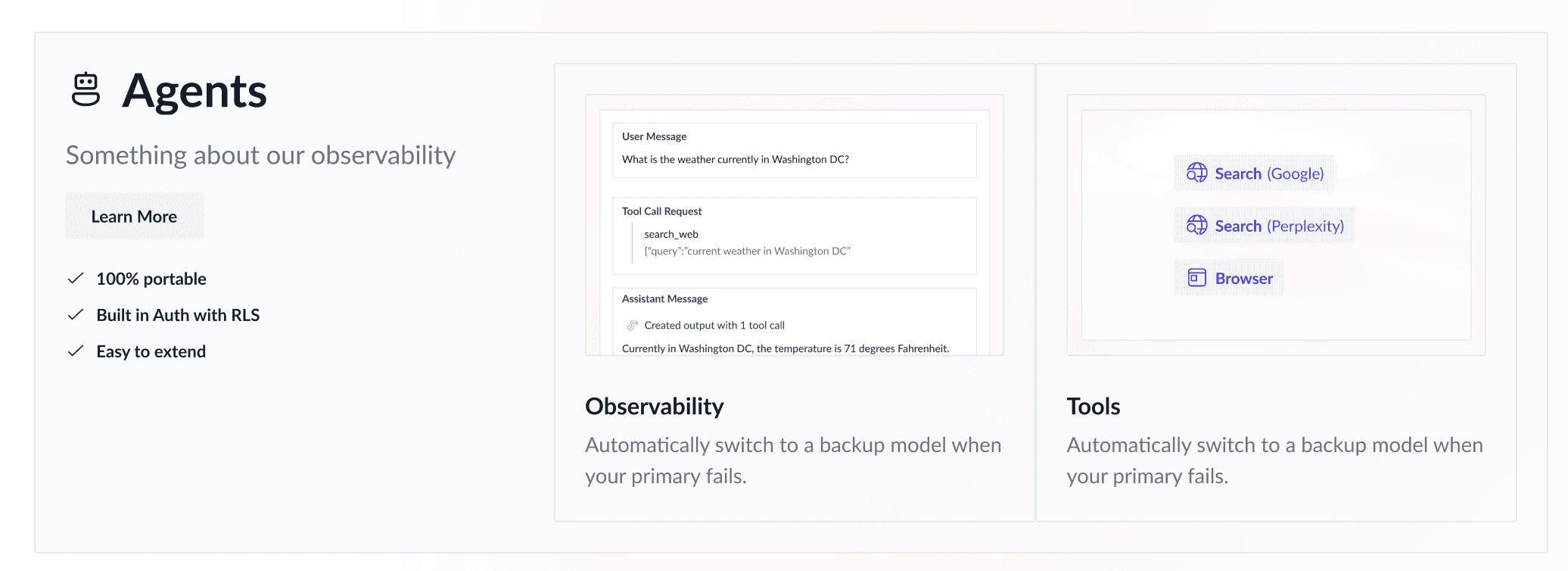Click the checkmark next to Easy to extend

[76, 351]
